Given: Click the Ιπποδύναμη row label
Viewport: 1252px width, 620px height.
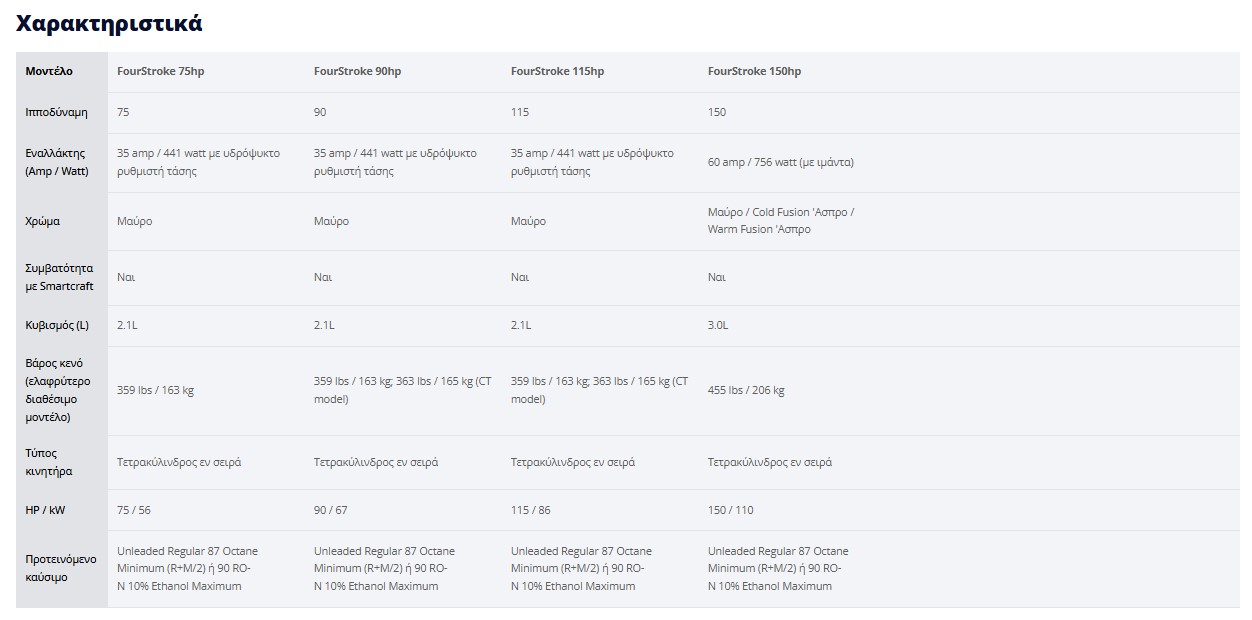Looking at the screenshot, I should click(57, 113).
